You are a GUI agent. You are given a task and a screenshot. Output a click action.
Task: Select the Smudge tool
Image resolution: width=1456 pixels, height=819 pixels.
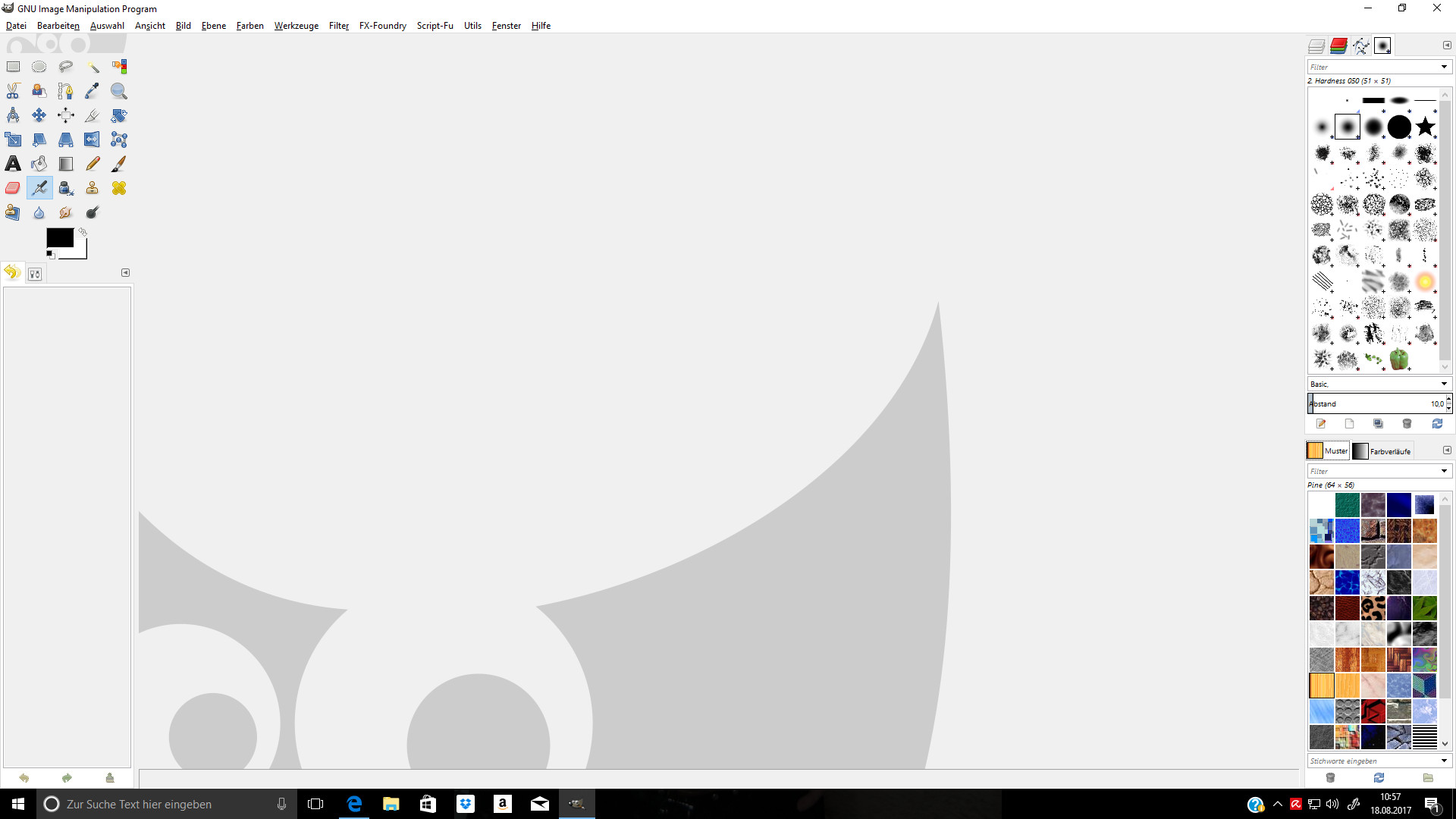point(66,212)
